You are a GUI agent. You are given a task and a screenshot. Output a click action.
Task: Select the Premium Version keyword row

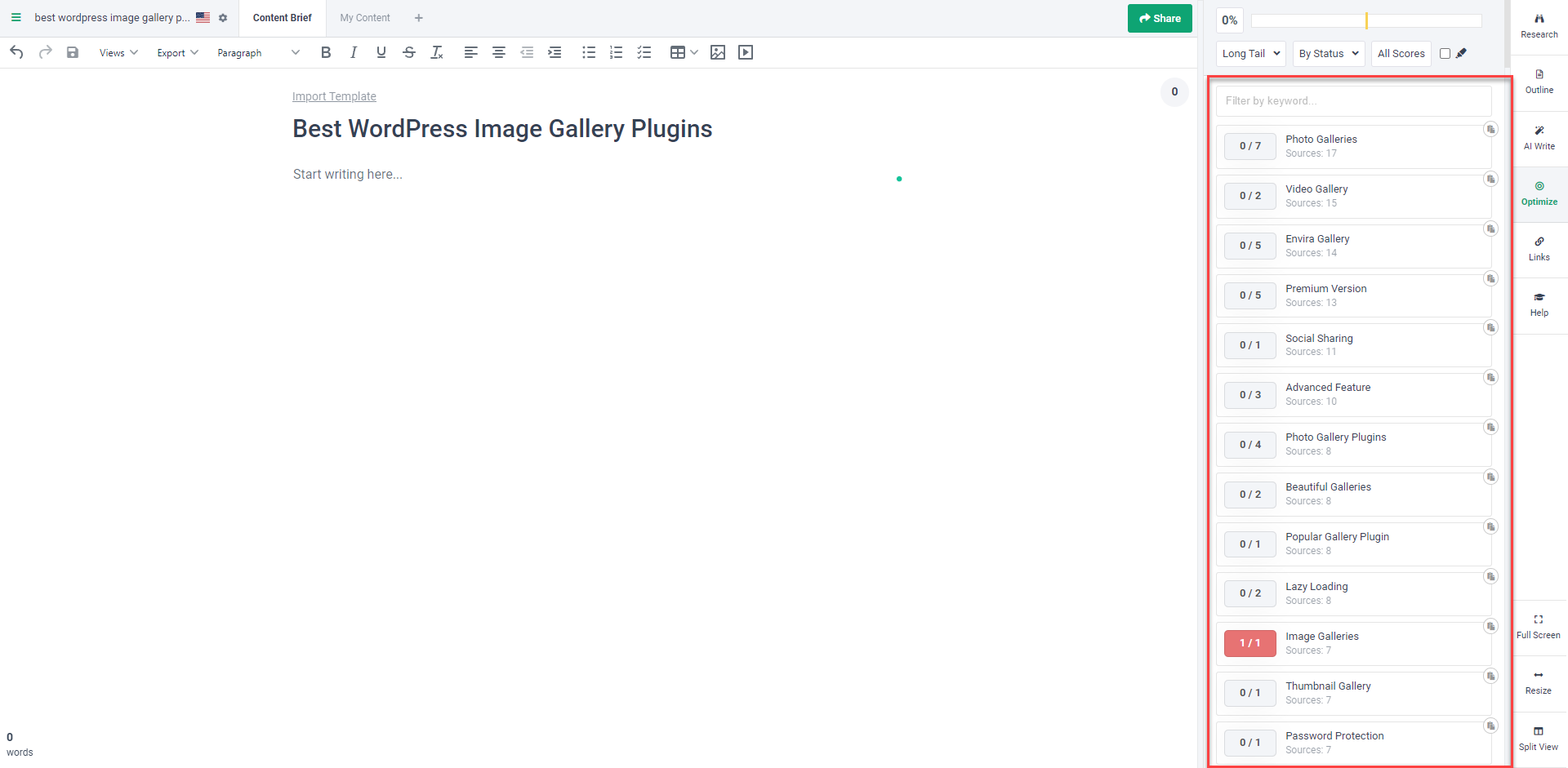[x=1353, y=295]
